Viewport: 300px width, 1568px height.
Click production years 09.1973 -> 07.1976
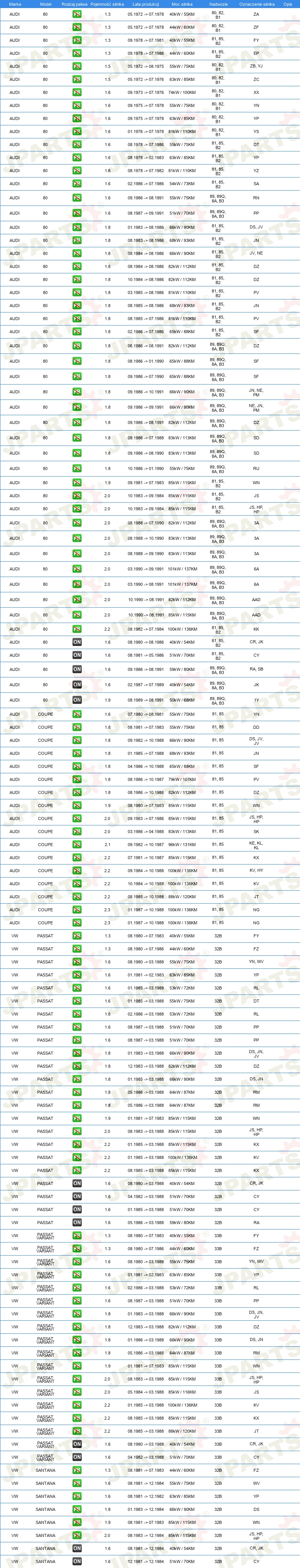(x=145, y=92)
